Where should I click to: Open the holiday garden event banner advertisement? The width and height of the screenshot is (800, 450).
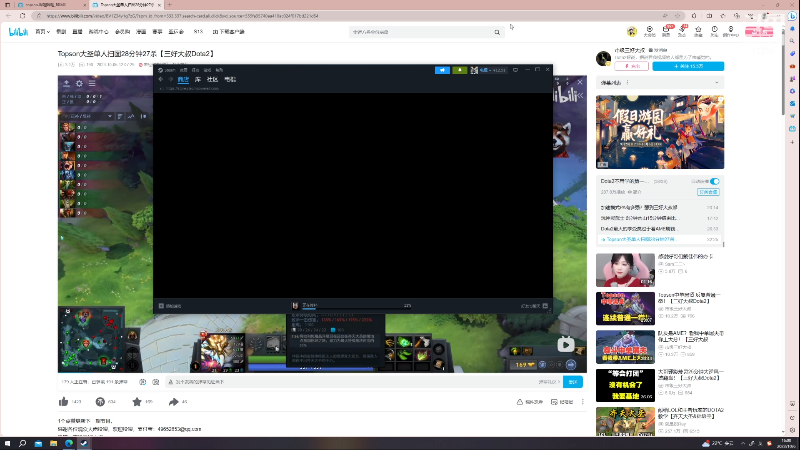click(x=660, y=132)
